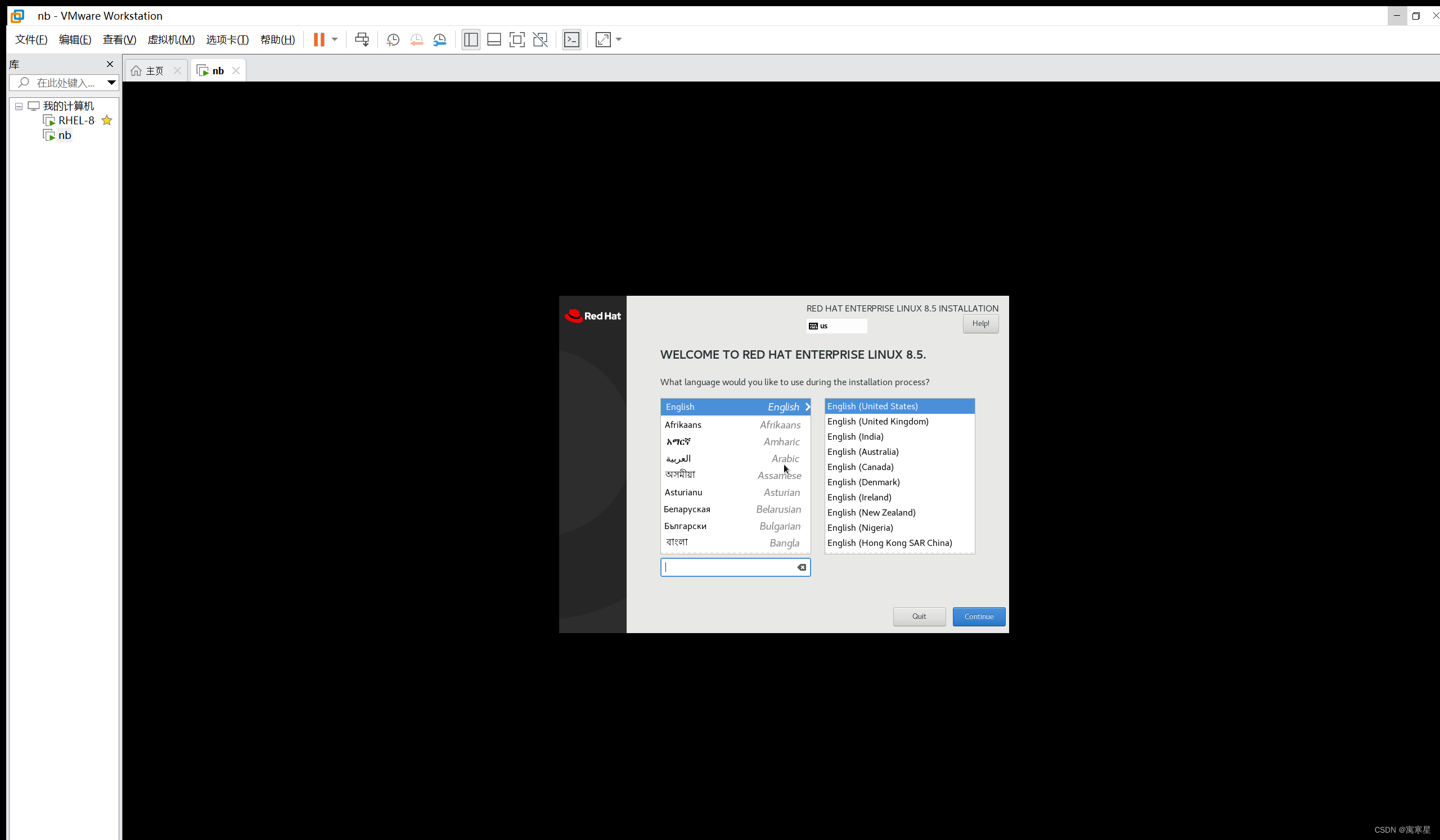Select Bangla in the language list

point(735,543)
